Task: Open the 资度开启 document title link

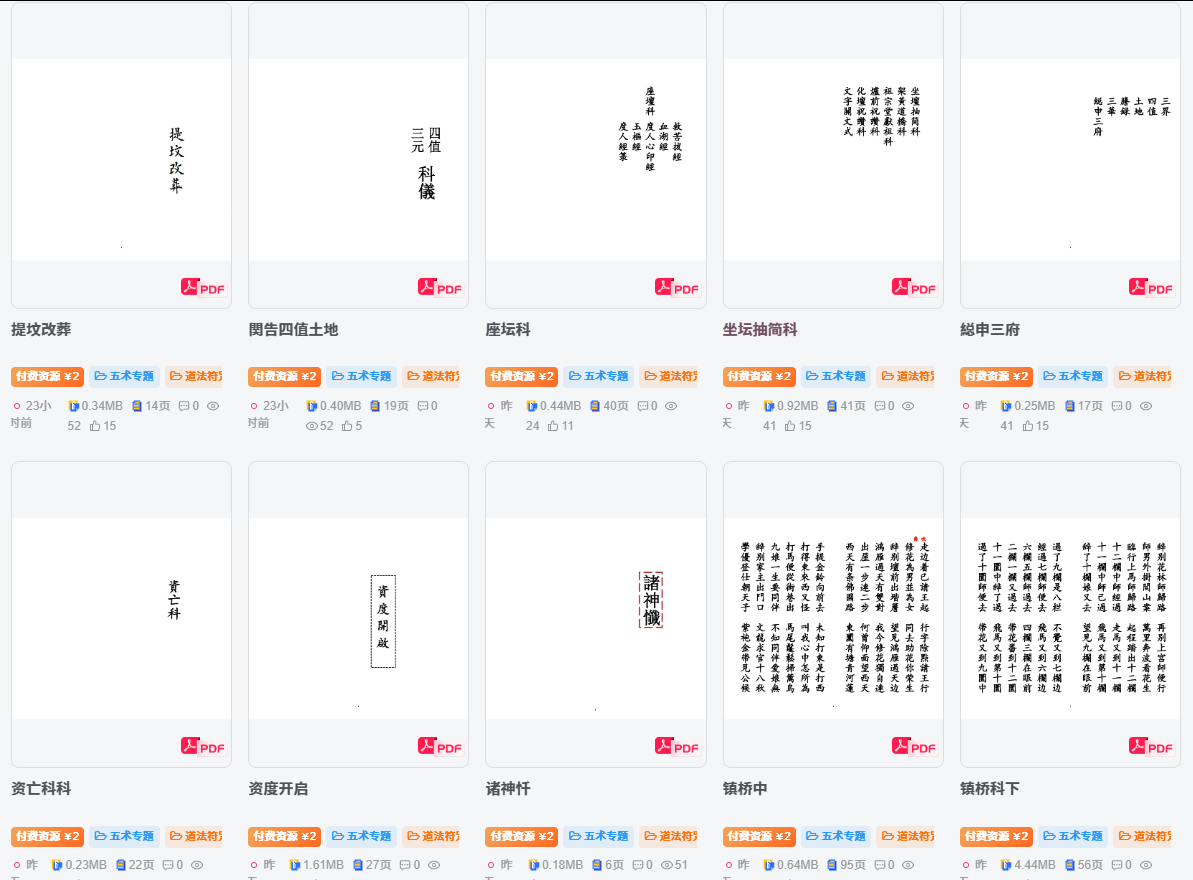Action: tap(278, 789)
